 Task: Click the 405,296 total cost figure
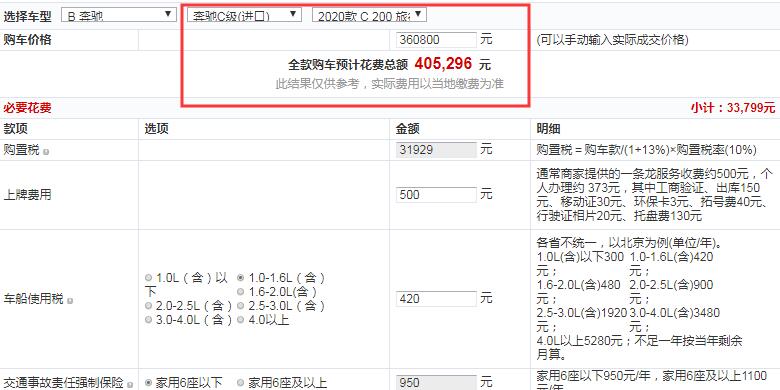pyautogui.click(x=443, y=64)
